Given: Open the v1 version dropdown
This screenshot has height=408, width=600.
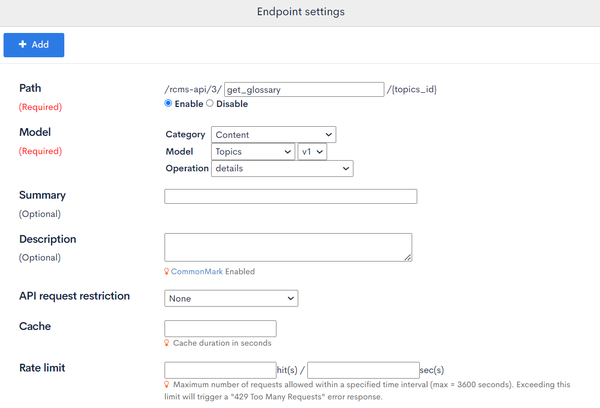Looking at the screenshot, I should tap(312, 152).
